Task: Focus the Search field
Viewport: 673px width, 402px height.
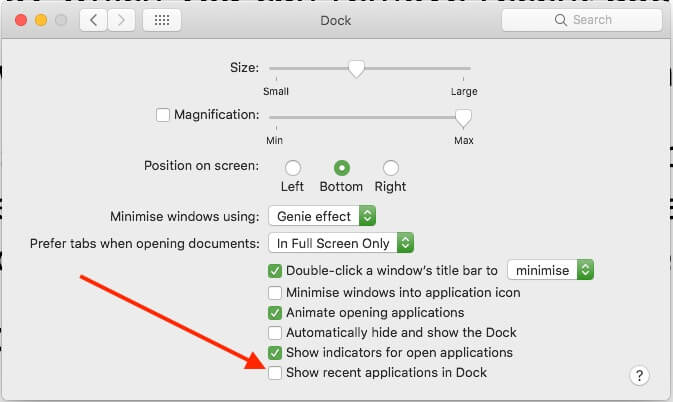Action: click(582, 20)
